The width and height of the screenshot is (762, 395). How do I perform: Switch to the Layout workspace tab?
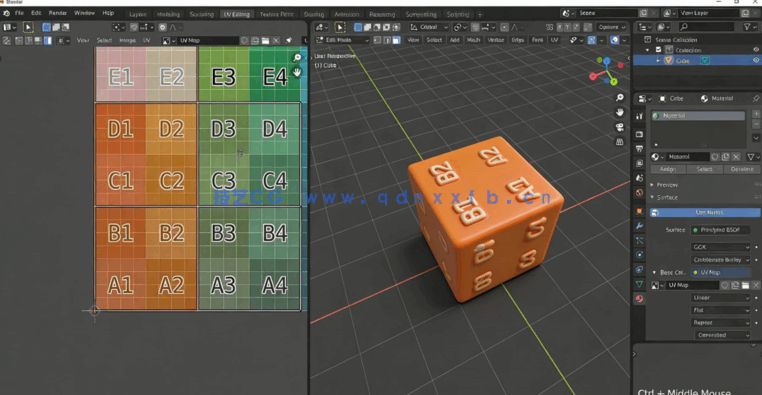point(138,14)
